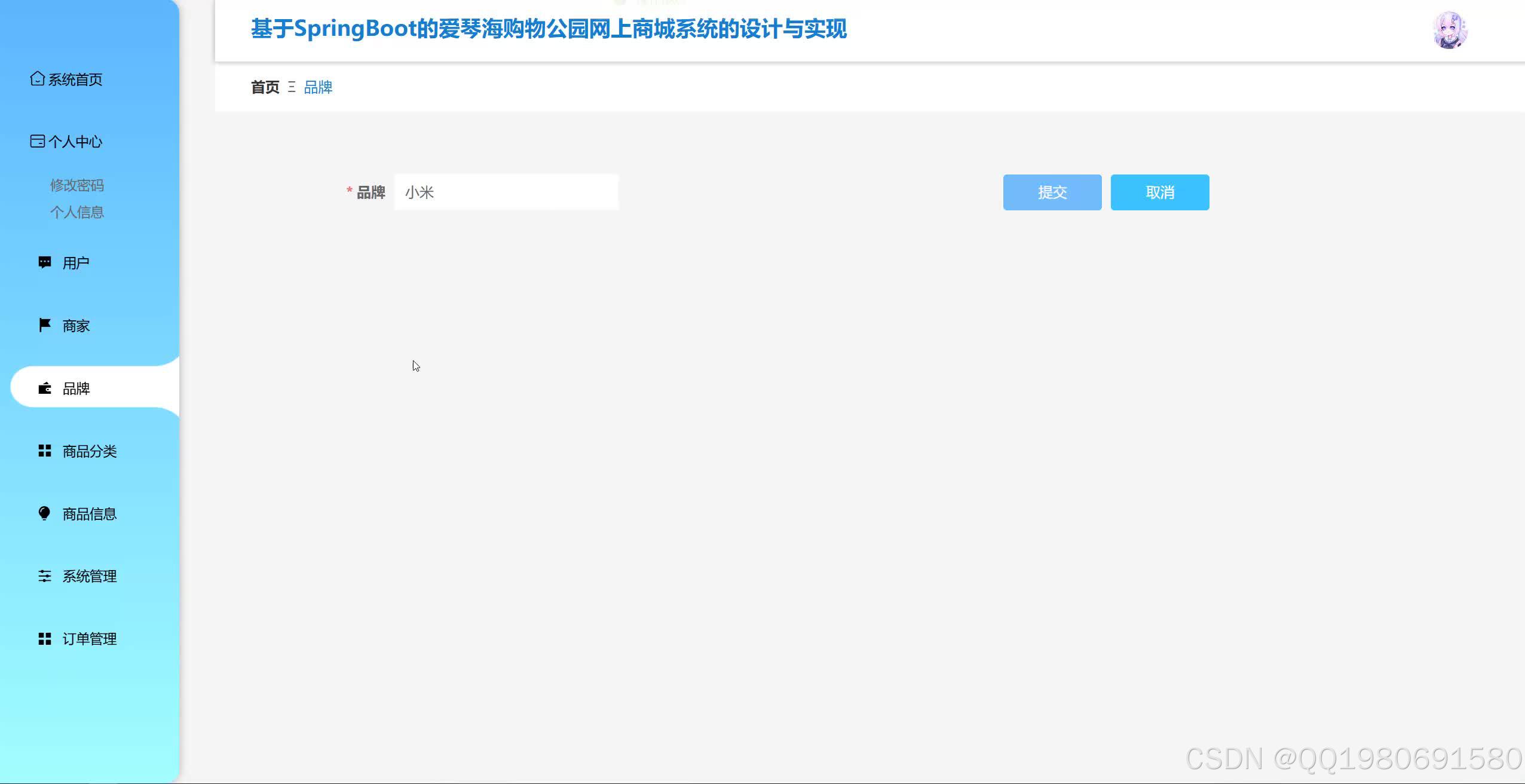The height and width of the screenshot is (784, 1525).
Task: Open the 订单管理 order management icon
Action: 45,638
